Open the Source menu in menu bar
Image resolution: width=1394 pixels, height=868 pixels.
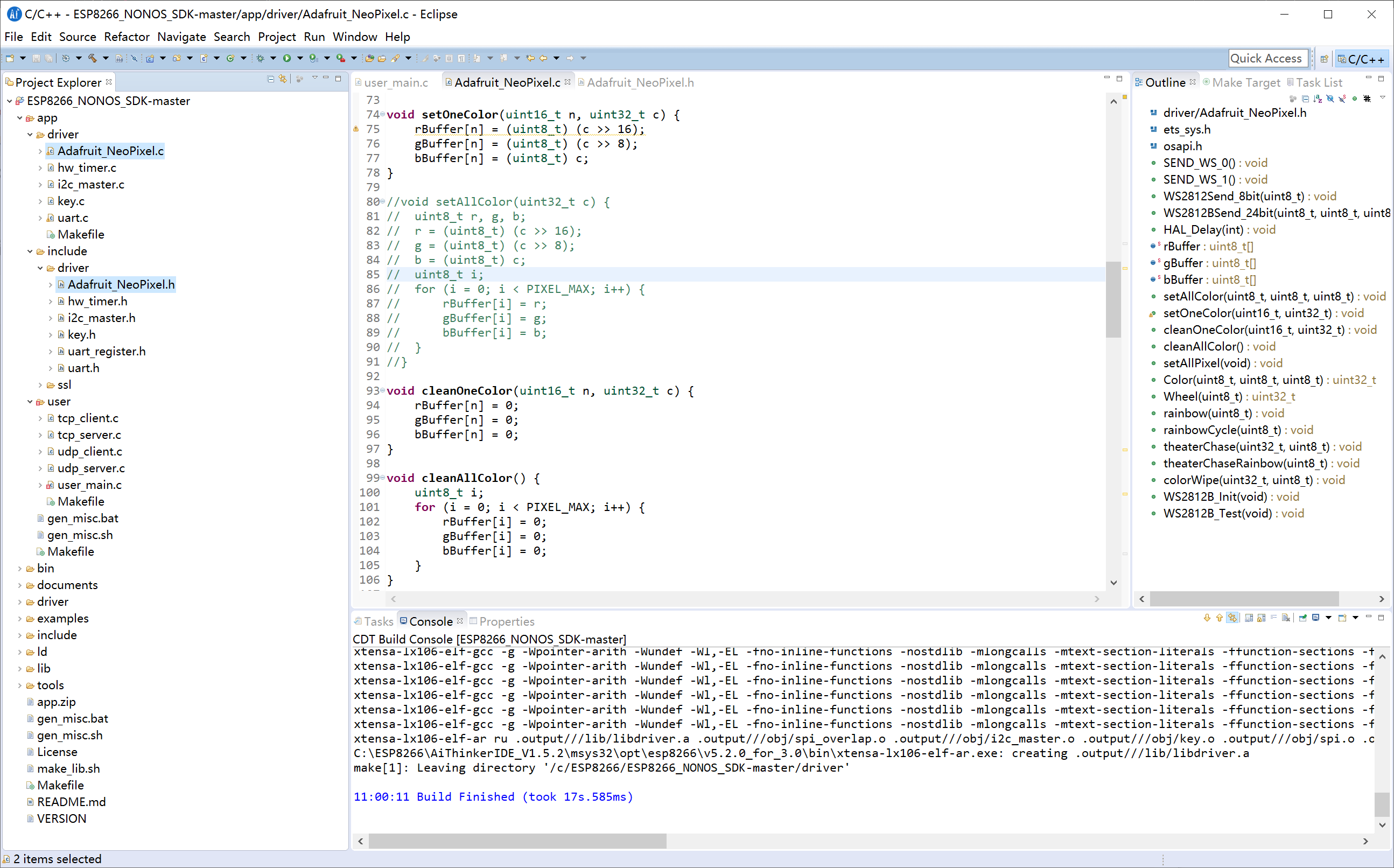coord(78,37)
